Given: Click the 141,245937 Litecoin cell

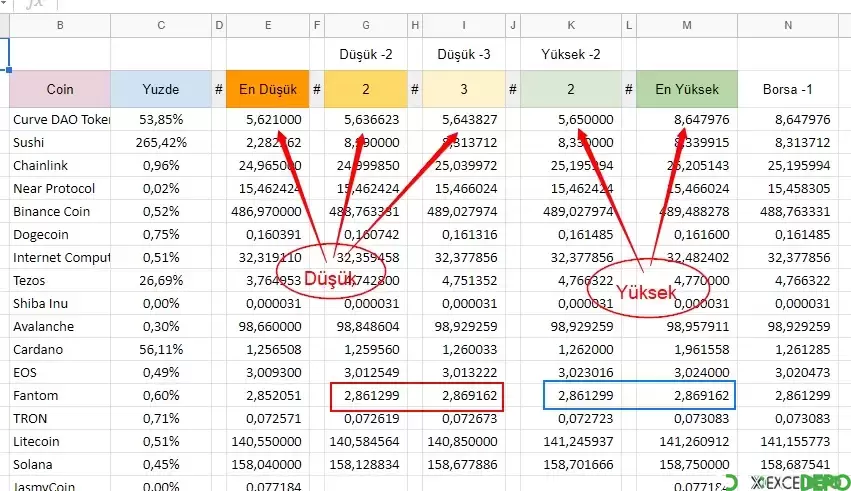Looking at the screenshot, I should [x=571, y=442].
